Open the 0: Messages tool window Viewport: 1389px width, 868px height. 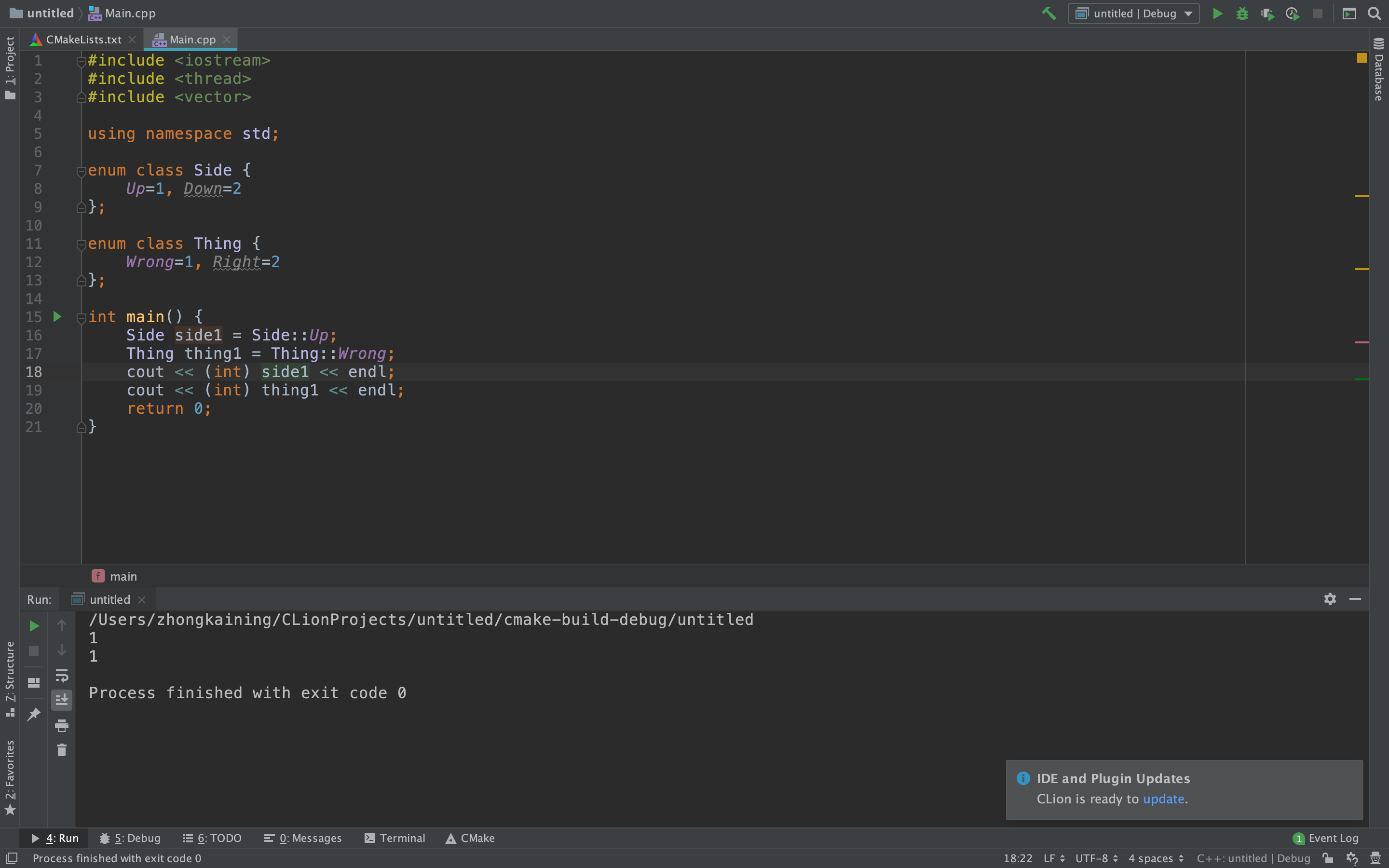302,838
